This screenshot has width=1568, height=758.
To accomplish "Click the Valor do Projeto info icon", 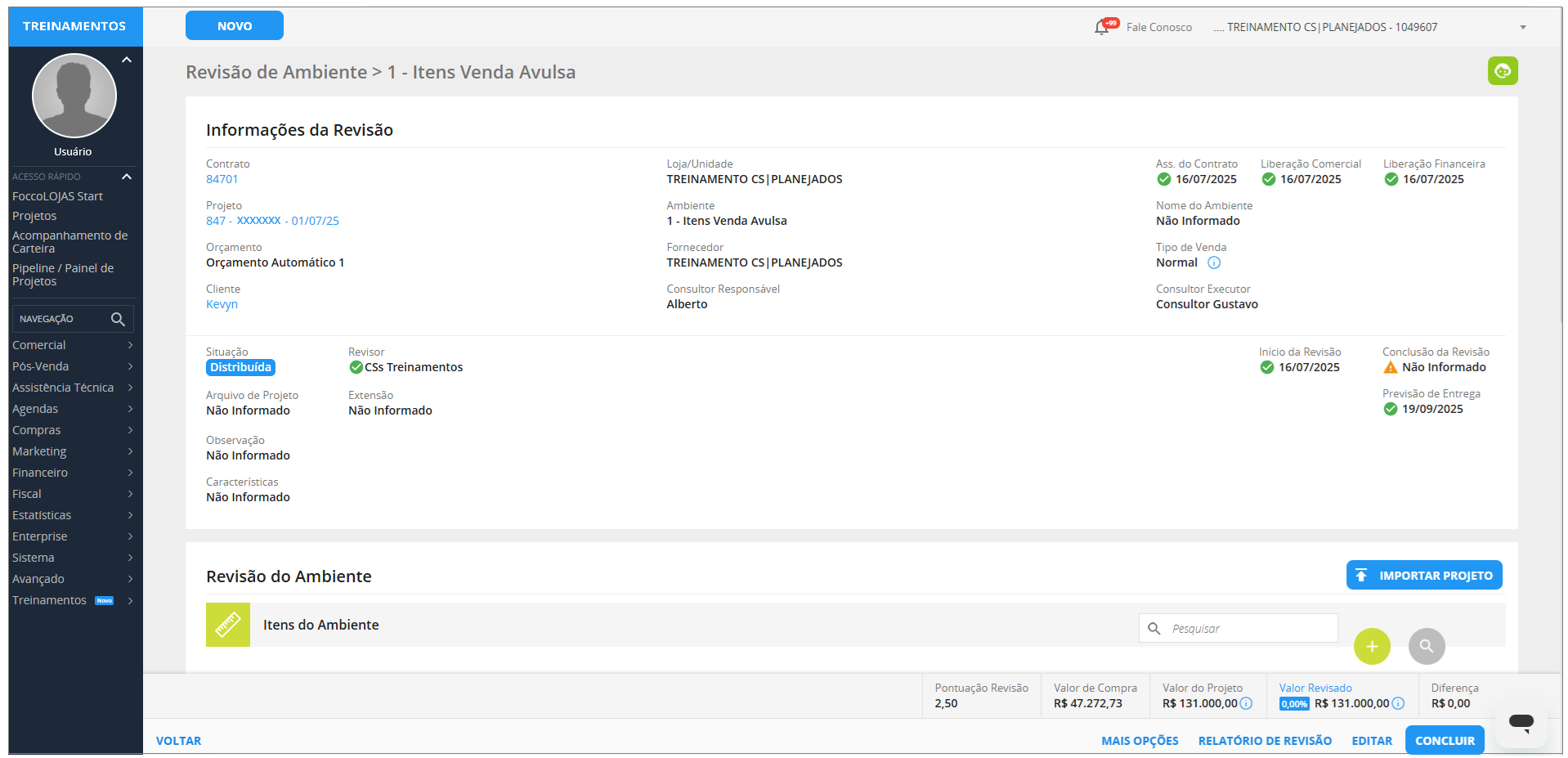I will [1246, 703].
